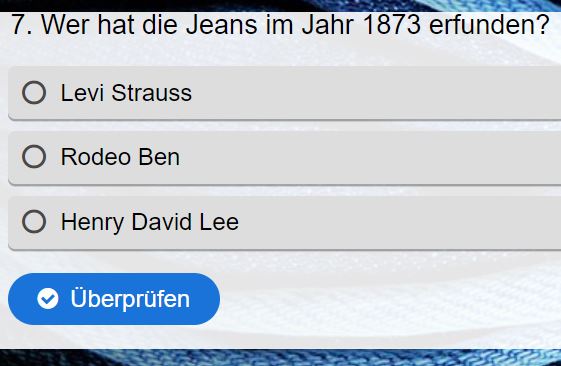Screen dimensions: 561x366
Task: Click the empty area of the Levi Strauss row
Action: pyautogui.click(x=376, y=93)
